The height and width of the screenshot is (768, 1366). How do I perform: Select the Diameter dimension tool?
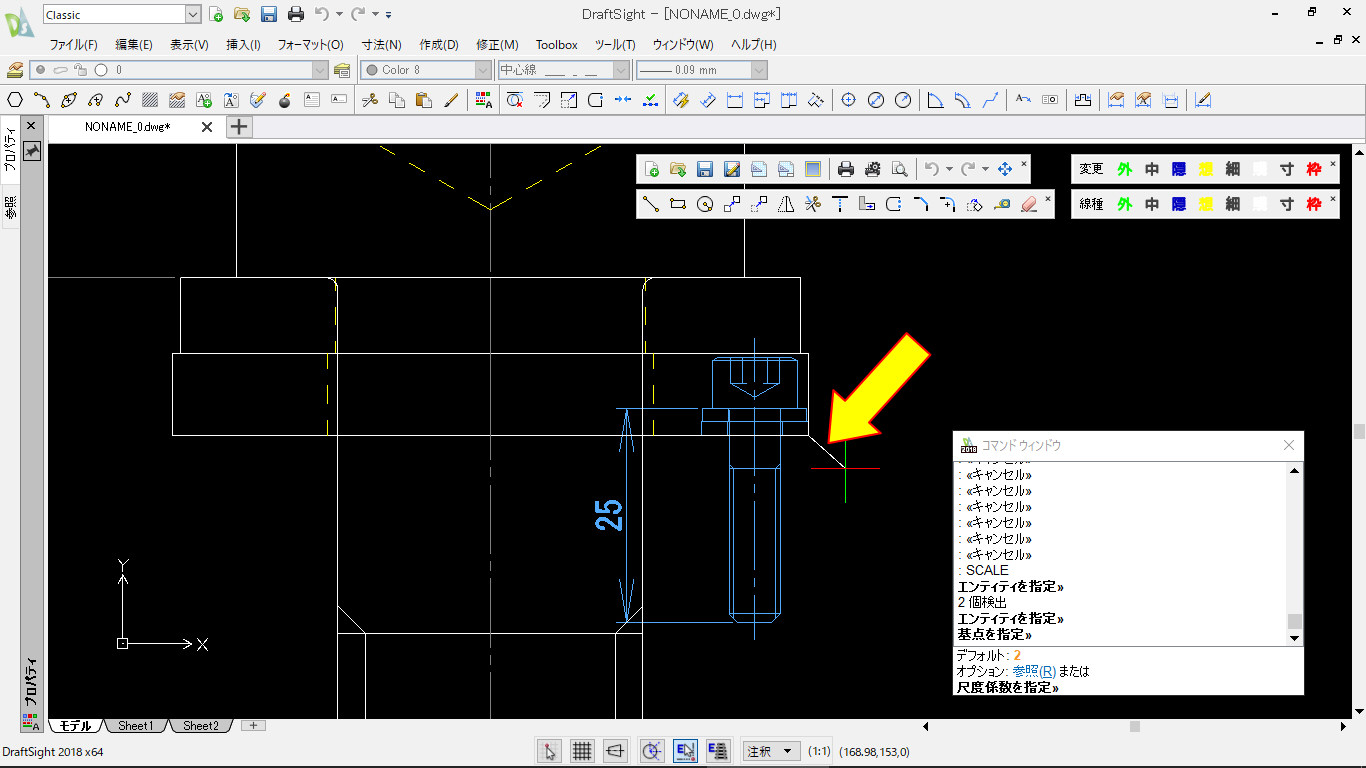click(876, 100)
